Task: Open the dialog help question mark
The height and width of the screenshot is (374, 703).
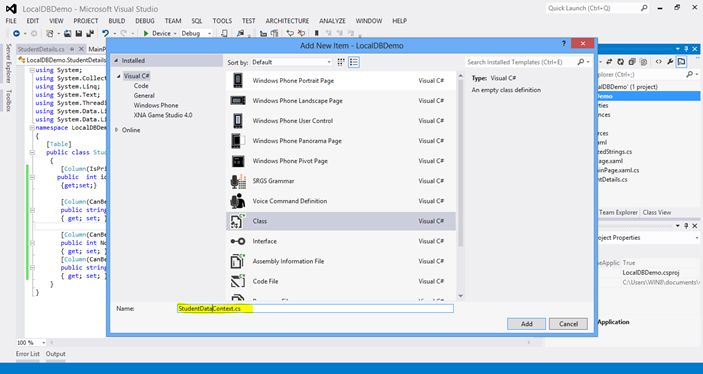Action: click(x=564, y=44)
